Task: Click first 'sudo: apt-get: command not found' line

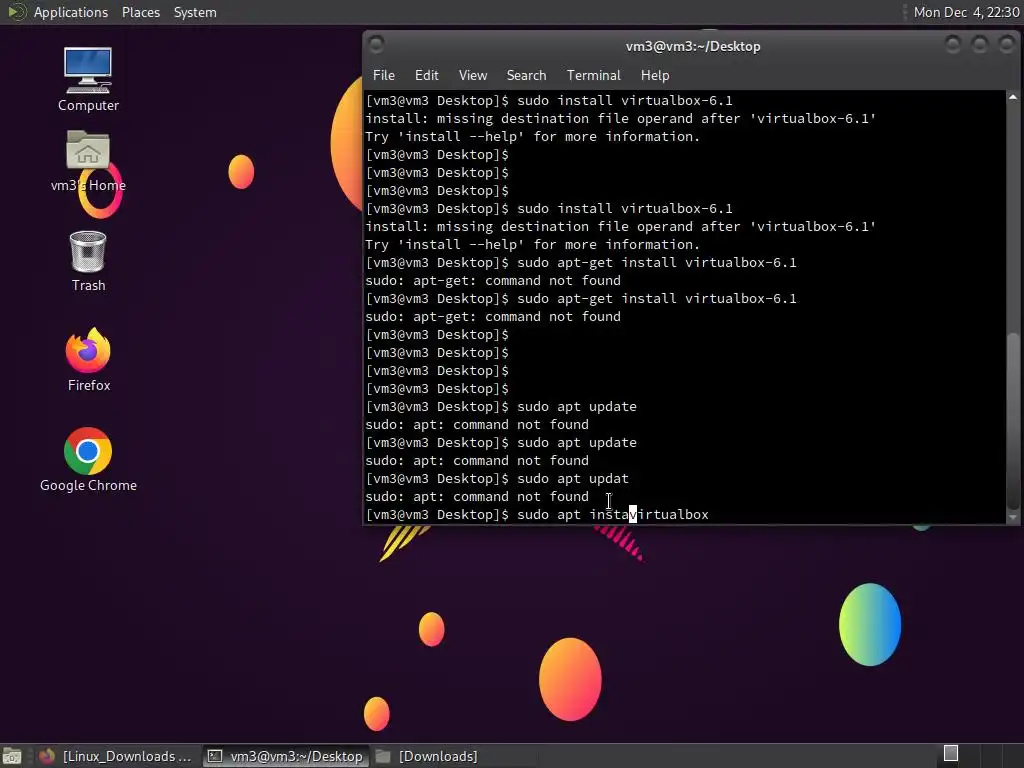Action: (493, 281)
